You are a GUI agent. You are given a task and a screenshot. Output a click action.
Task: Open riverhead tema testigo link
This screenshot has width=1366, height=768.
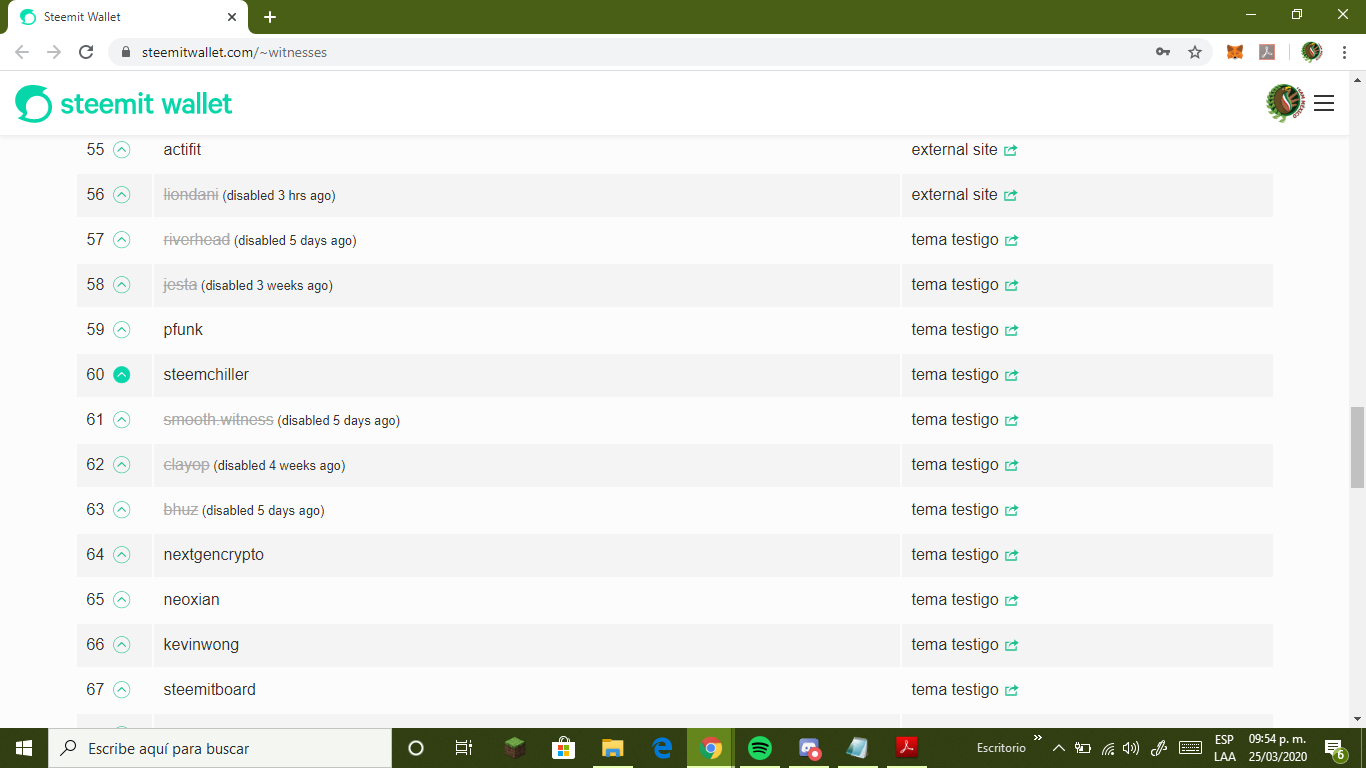point(965,240)
